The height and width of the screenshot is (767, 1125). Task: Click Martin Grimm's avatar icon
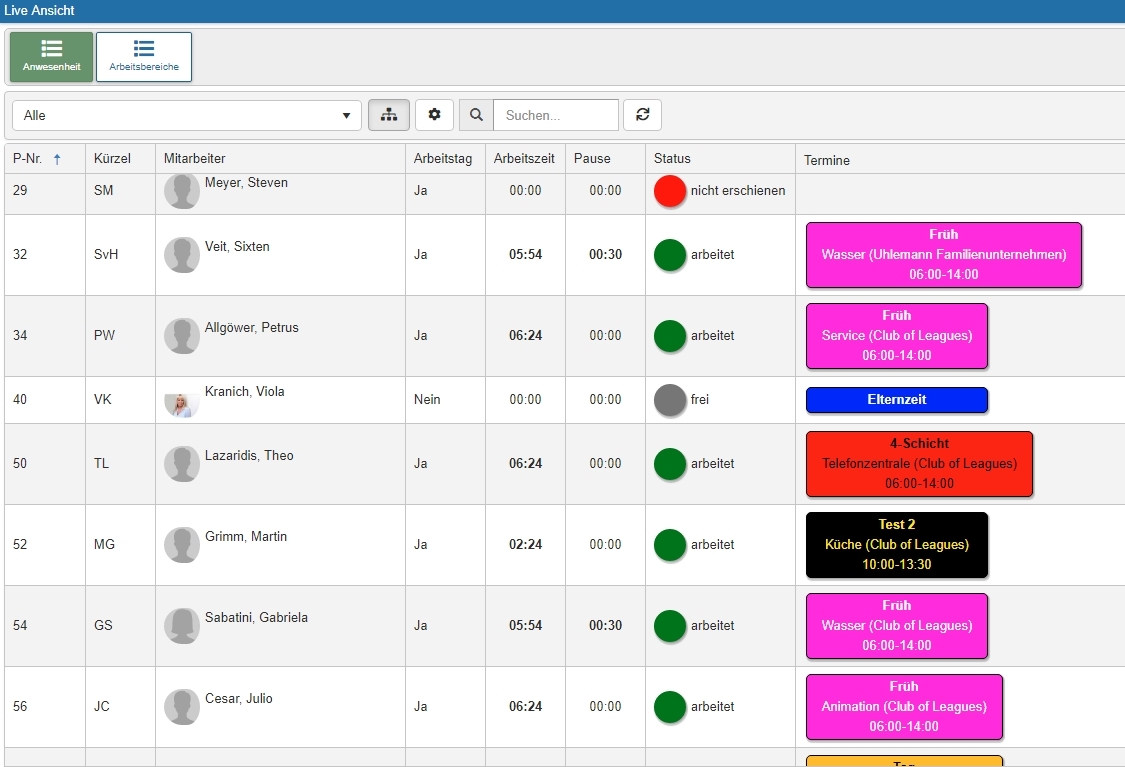(x=182, y=545)
